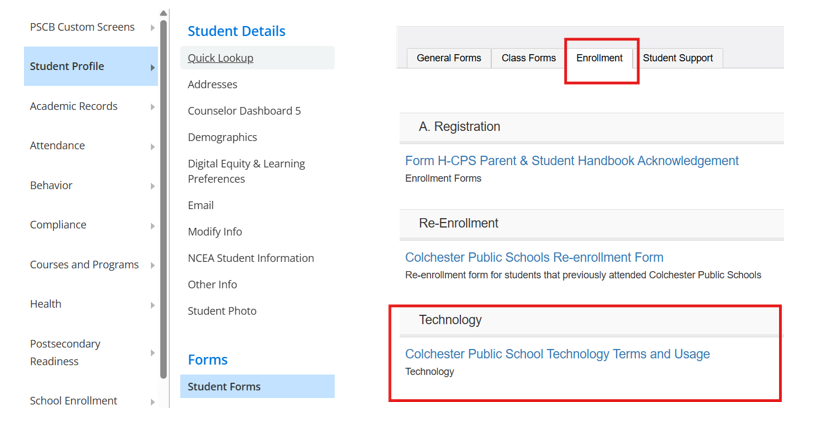Screen dimensions: 817x427
Task: Open the Modify Info page
Action: click(215, 232)
